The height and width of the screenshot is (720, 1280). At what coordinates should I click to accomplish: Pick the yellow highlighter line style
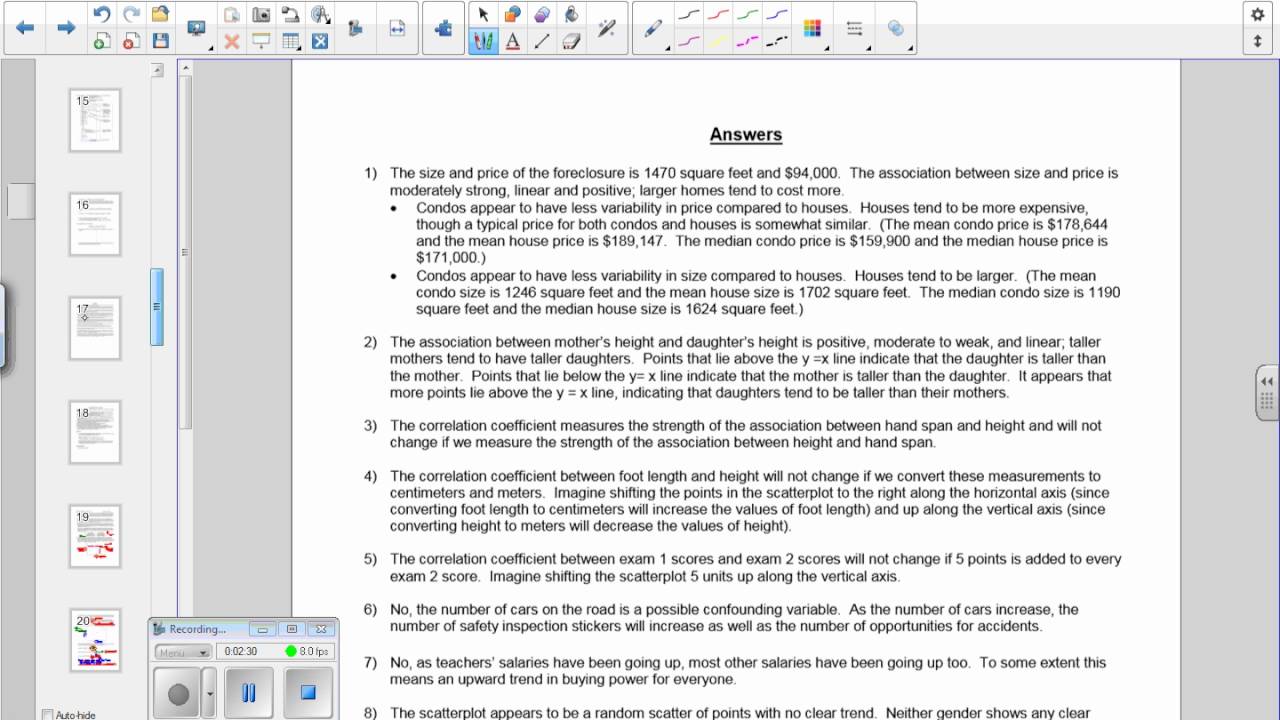718,41
